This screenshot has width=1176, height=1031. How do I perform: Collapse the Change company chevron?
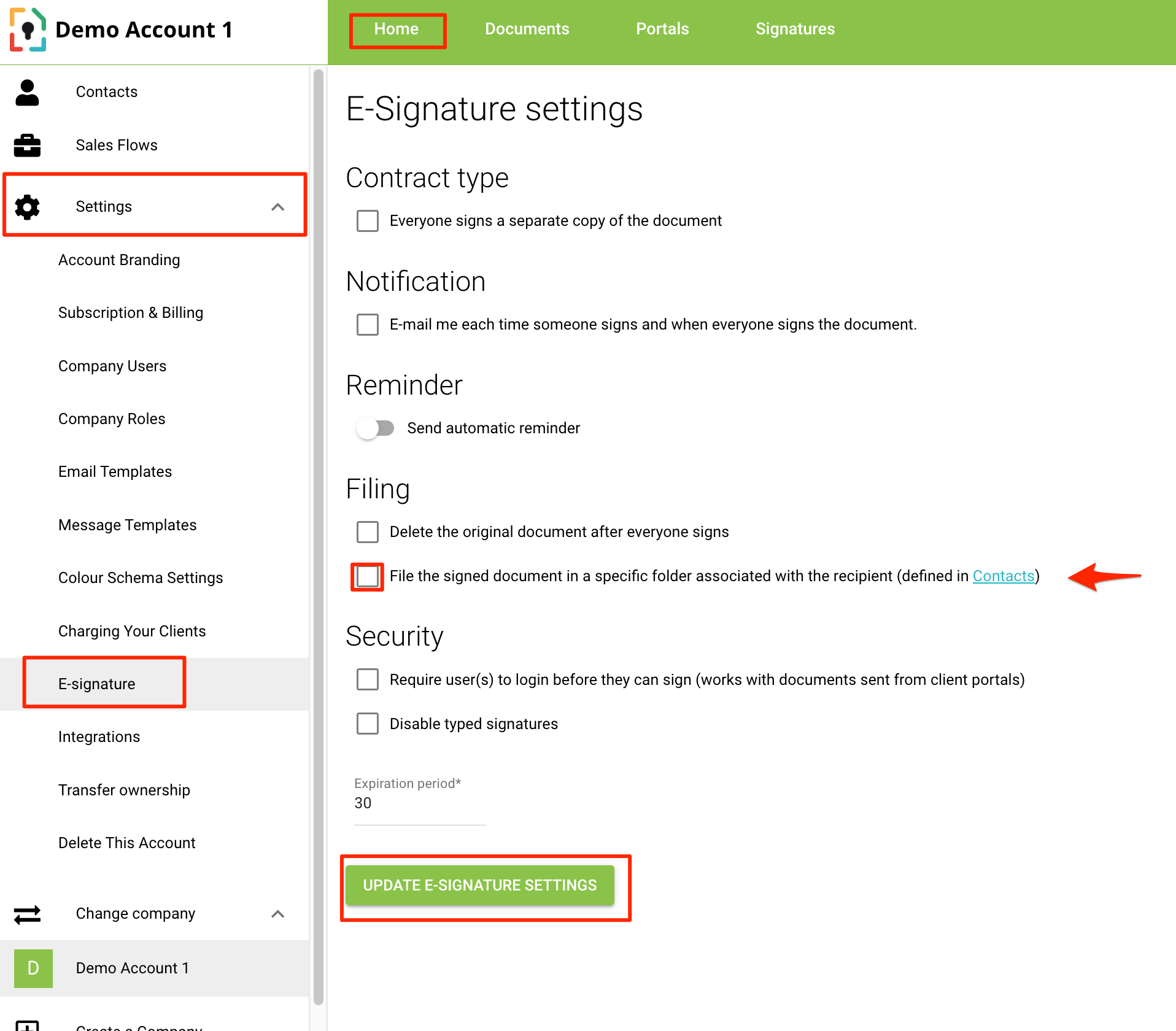(278, 914)
